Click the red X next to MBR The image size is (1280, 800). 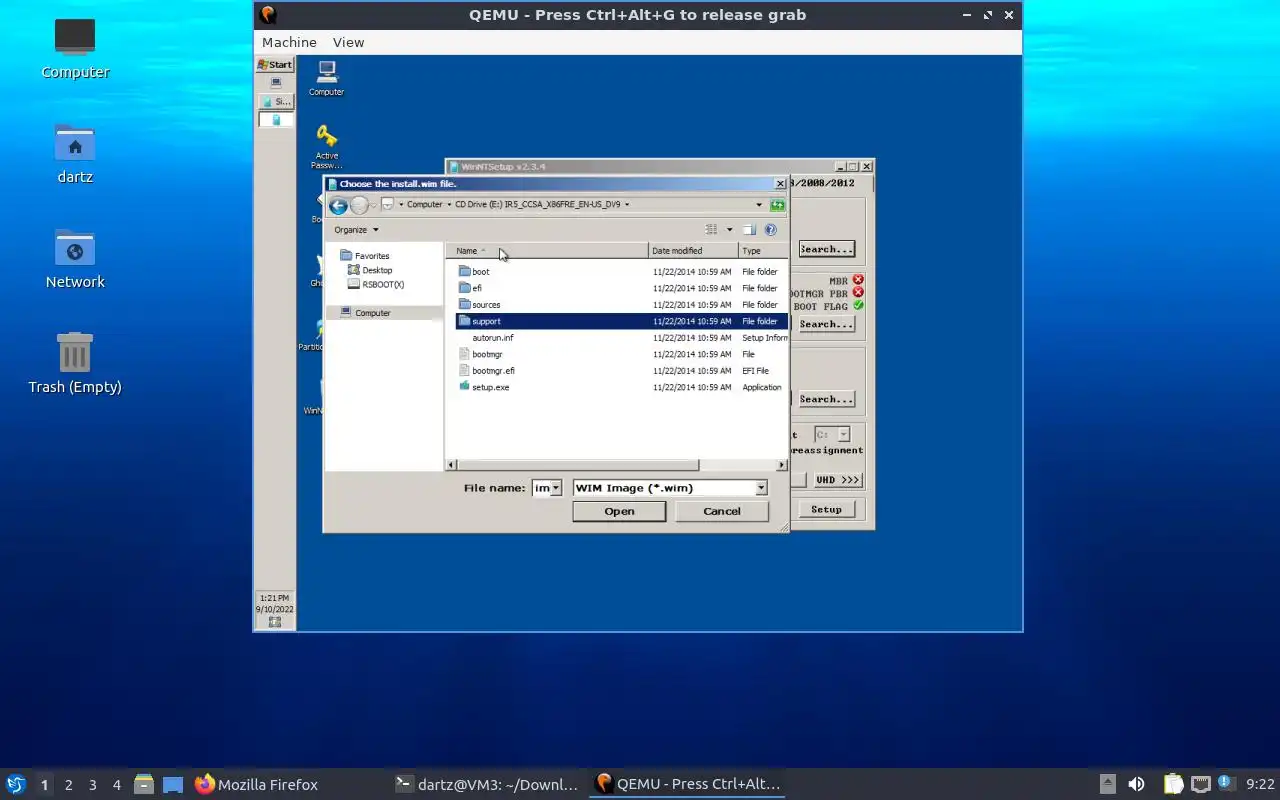pyautogui.click(x=858, y=280)
